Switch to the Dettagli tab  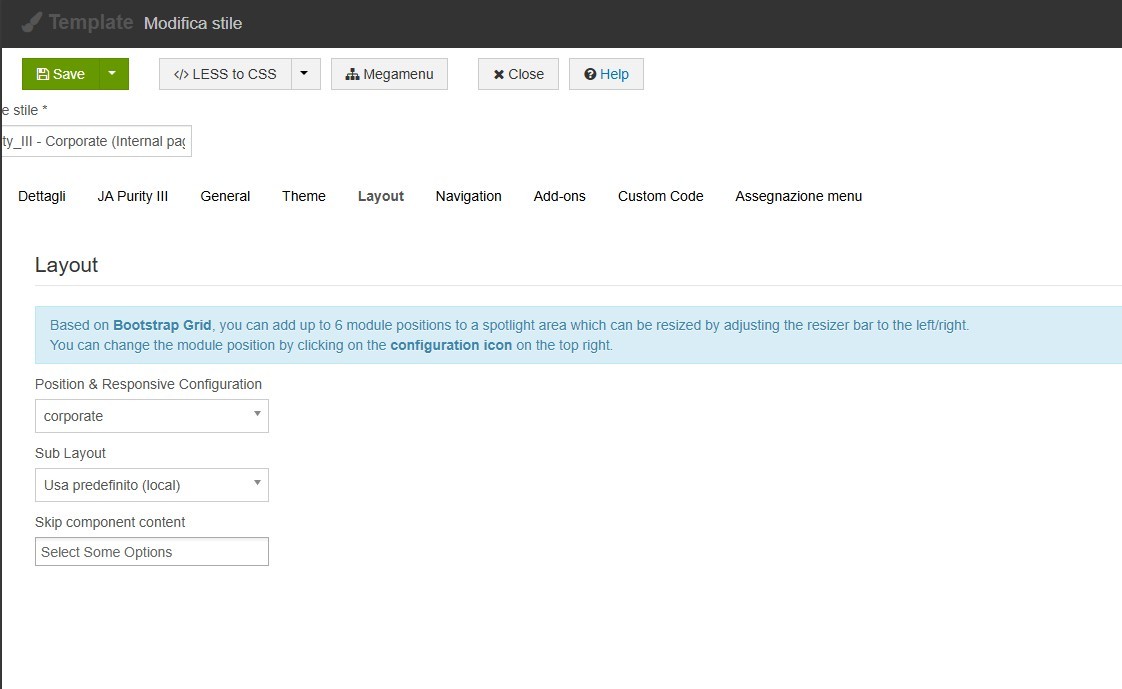click(42, 196)
